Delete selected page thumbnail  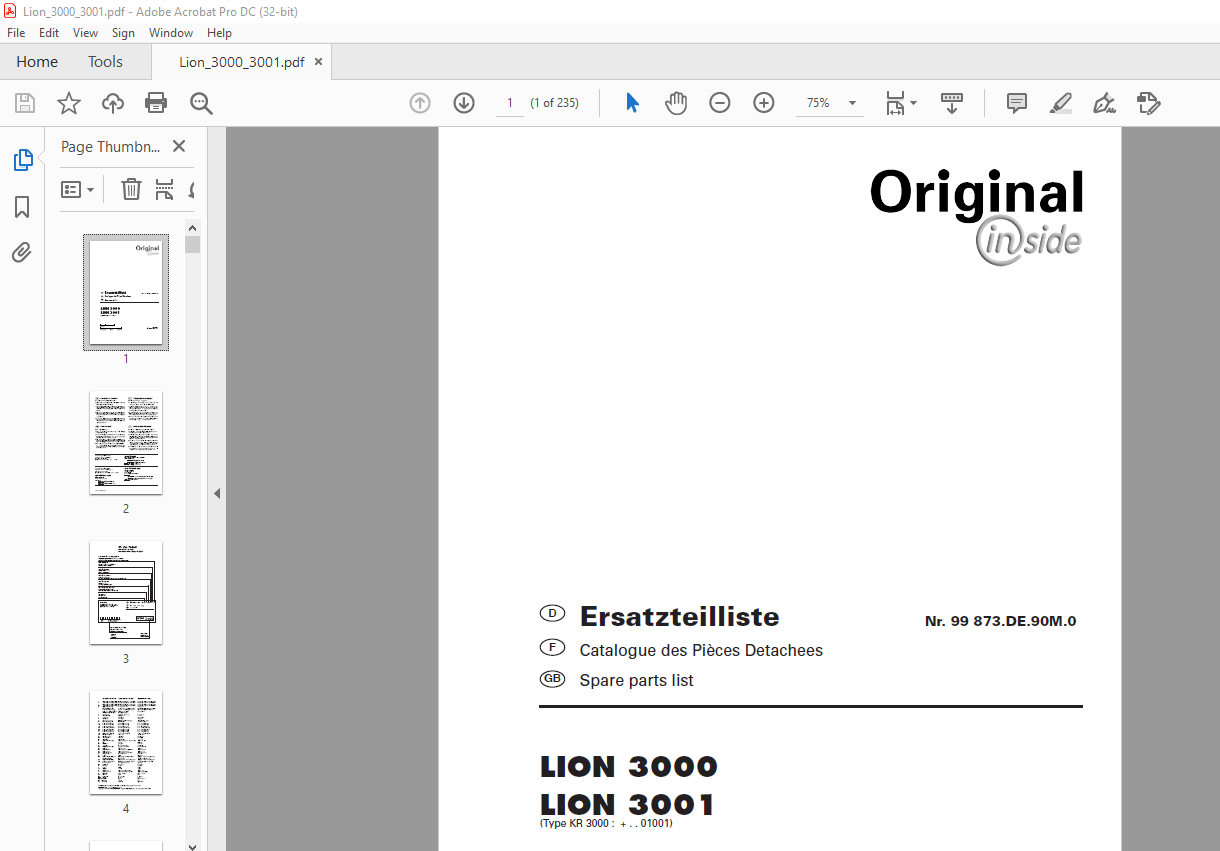click(131, 189)
